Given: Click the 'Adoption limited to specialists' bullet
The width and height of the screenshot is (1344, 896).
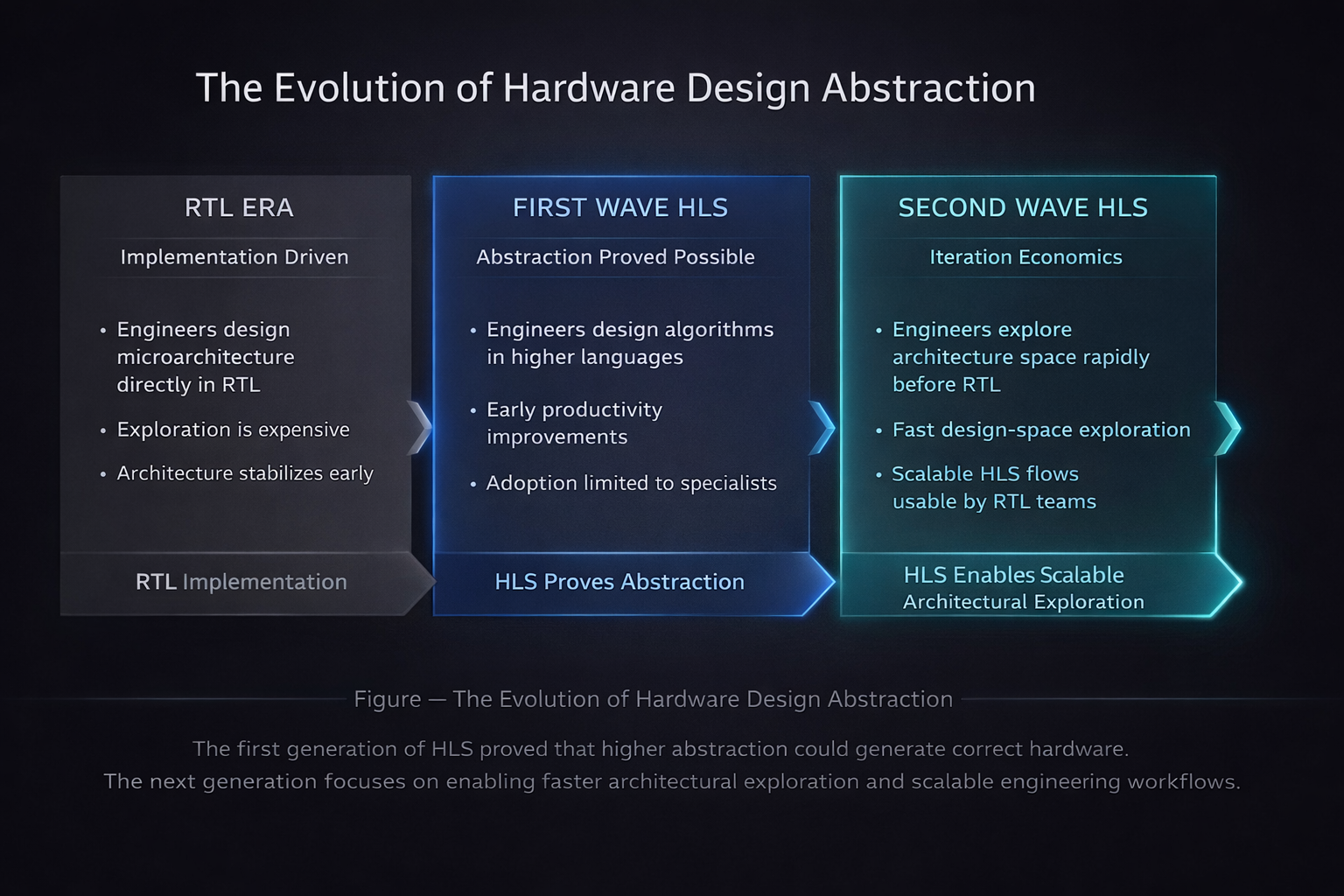Looking at the screenshot, I should pyautogui.click(x=631, y=483).
